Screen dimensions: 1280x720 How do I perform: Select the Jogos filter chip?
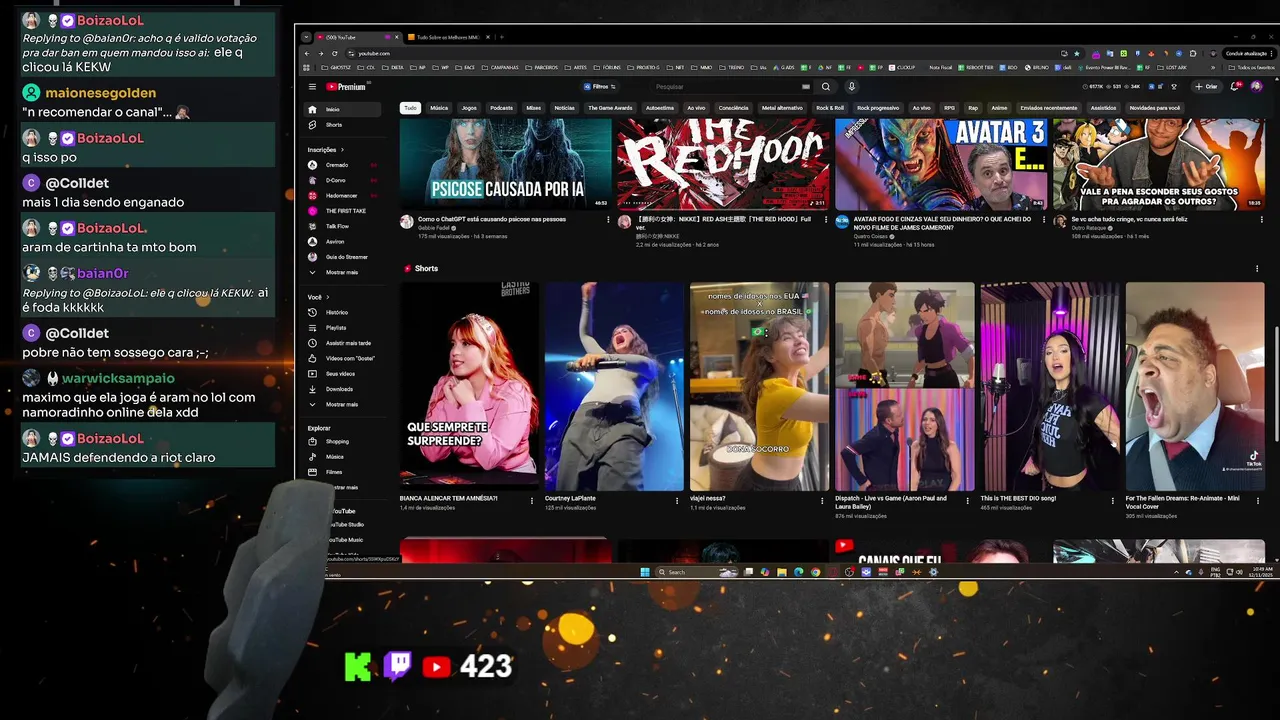pyautogui.click(x=469, y=108)
